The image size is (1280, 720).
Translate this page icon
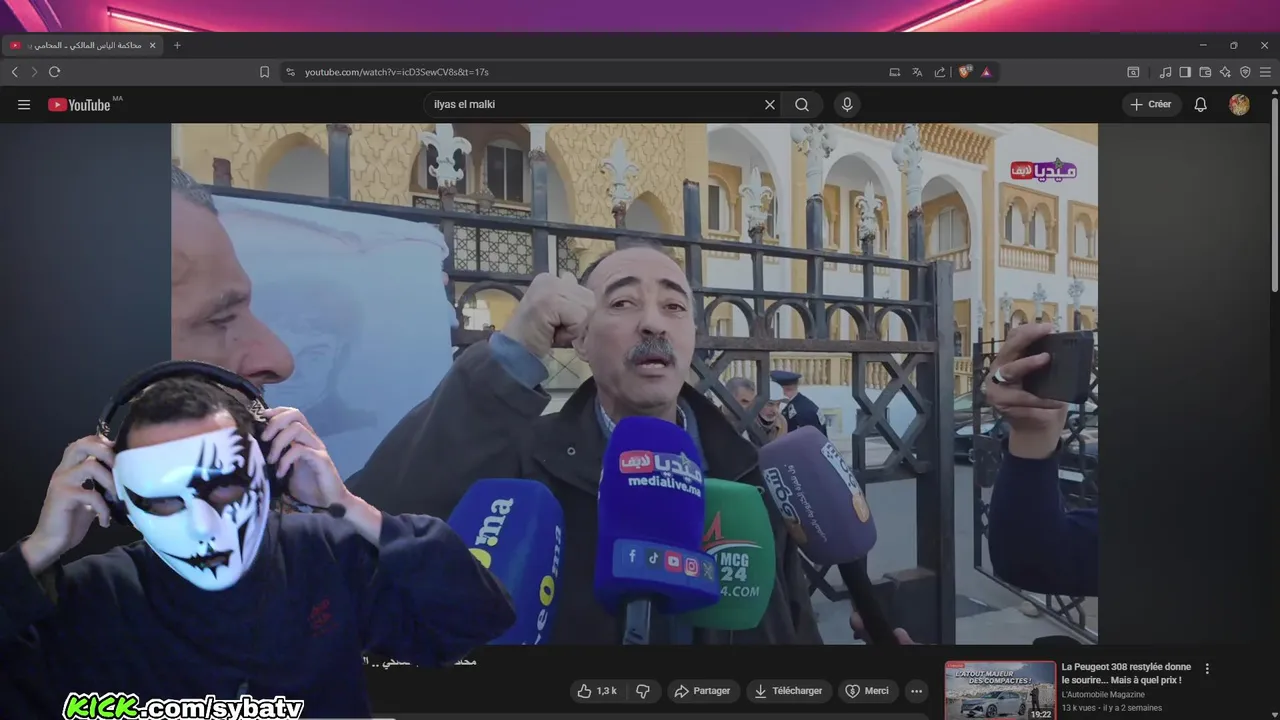click(917, 72)
